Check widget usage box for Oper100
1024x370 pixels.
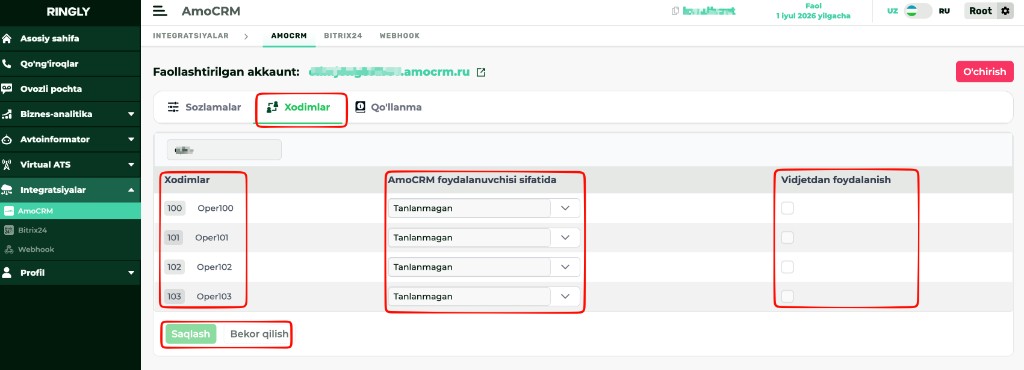[788, 208]
